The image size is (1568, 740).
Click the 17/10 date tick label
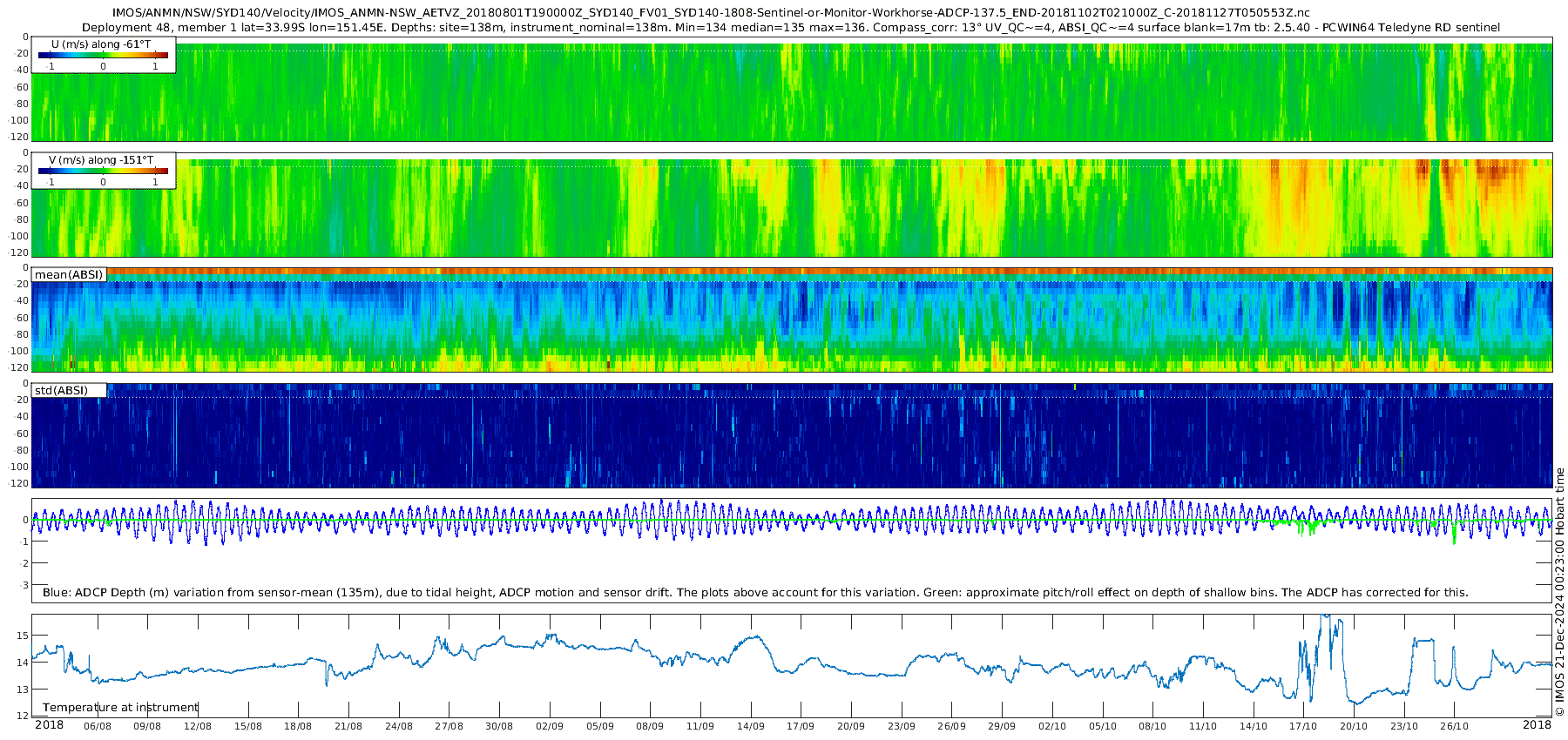click(1303, 726)
